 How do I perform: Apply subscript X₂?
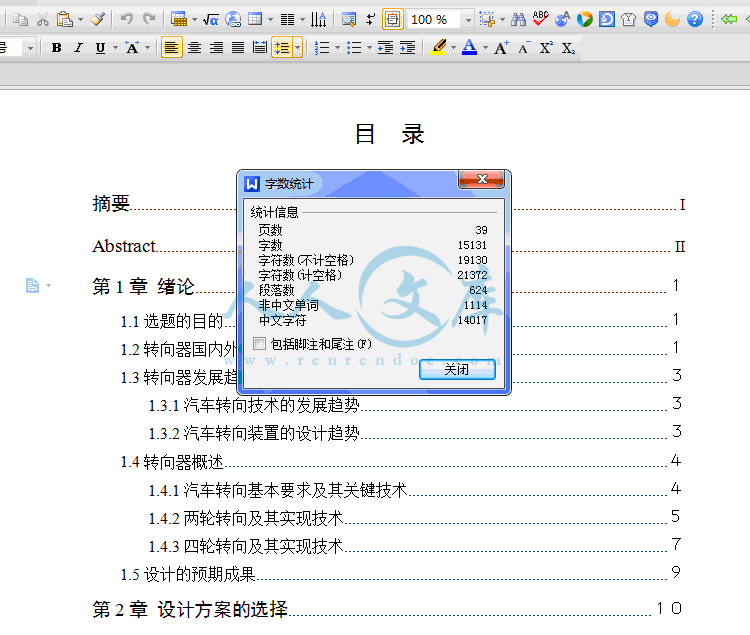(568, 48)
